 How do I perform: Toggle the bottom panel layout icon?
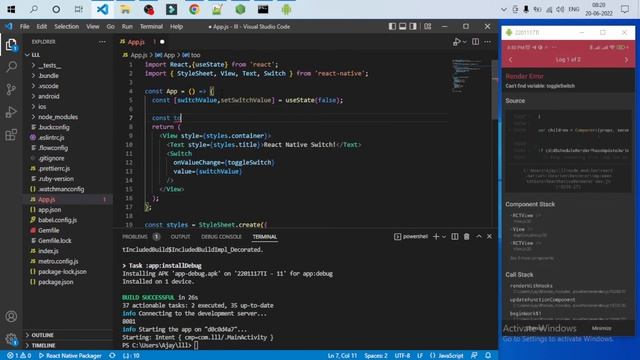point(402,27)
